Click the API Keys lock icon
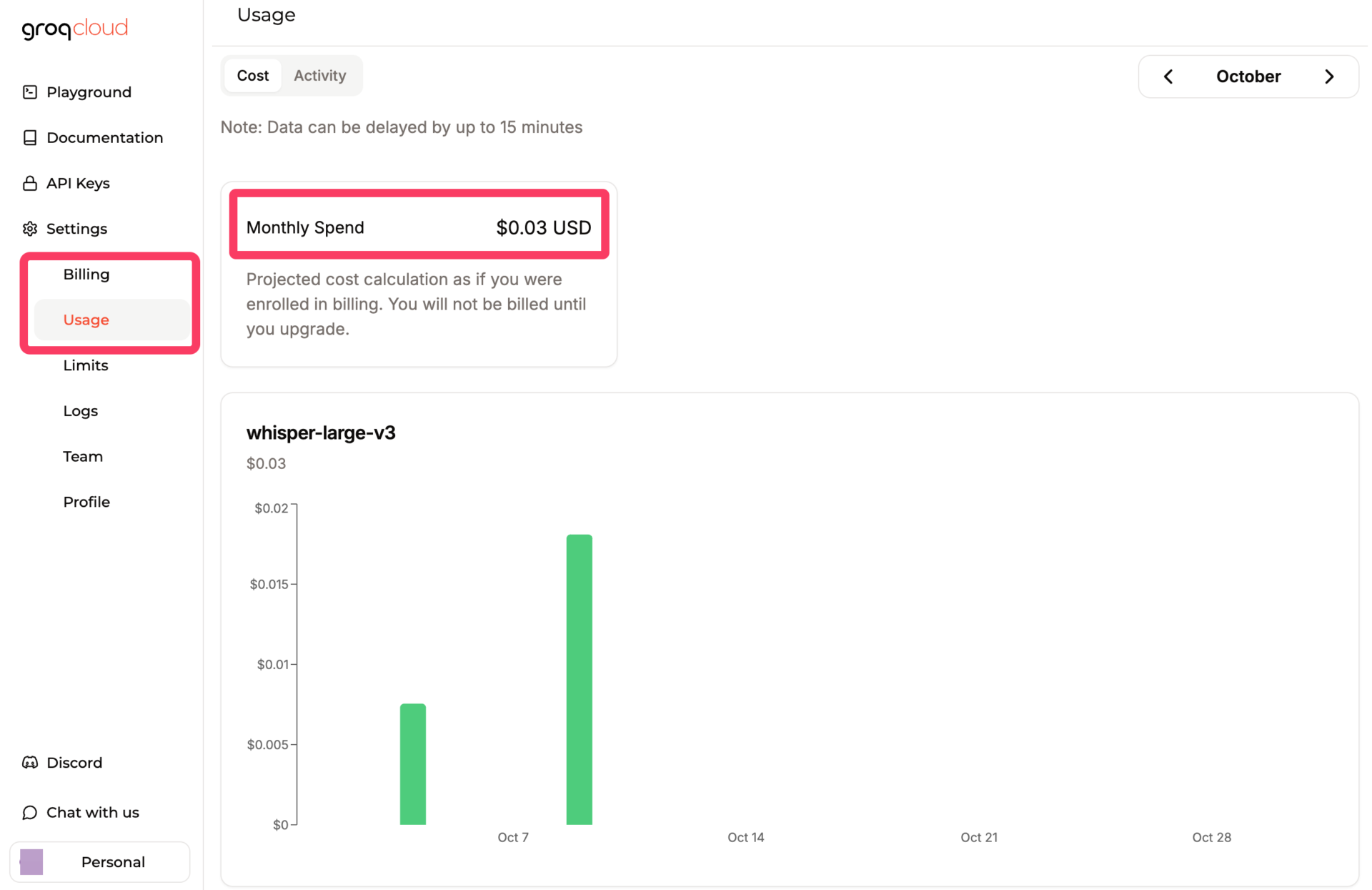 coord(30,184)
